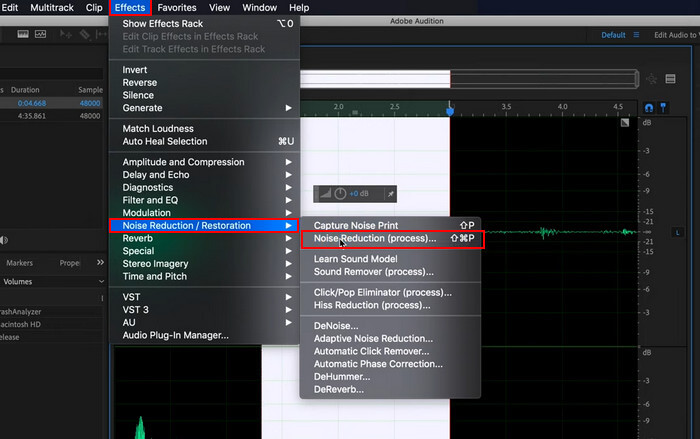Toggle the blue playhead marker icon
This screenshot has height=439, width=700.
pos(663,108)
